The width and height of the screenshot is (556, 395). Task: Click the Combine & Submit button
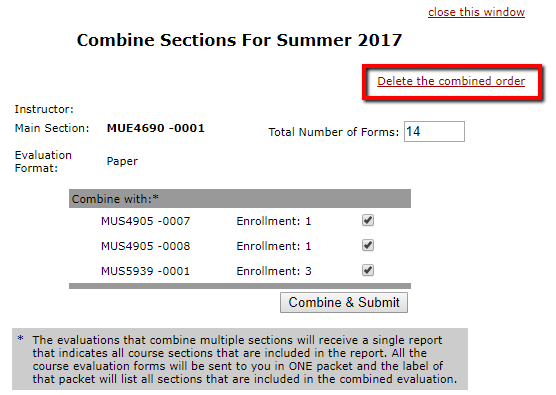[344, 302]
